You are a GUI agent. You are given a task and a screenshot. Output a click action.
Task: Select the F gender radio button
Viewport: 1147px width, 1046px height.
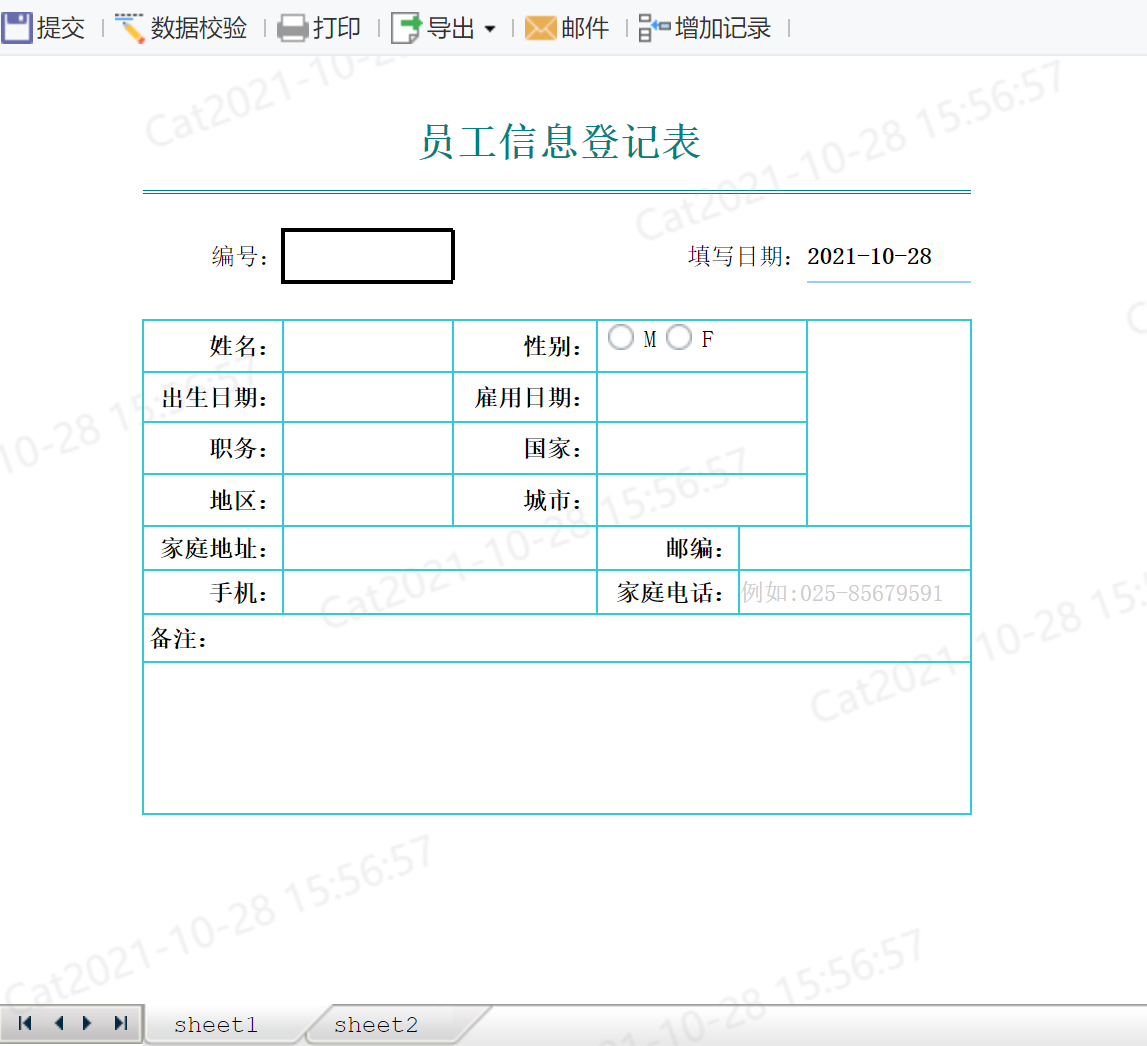[x=679, y=337]
